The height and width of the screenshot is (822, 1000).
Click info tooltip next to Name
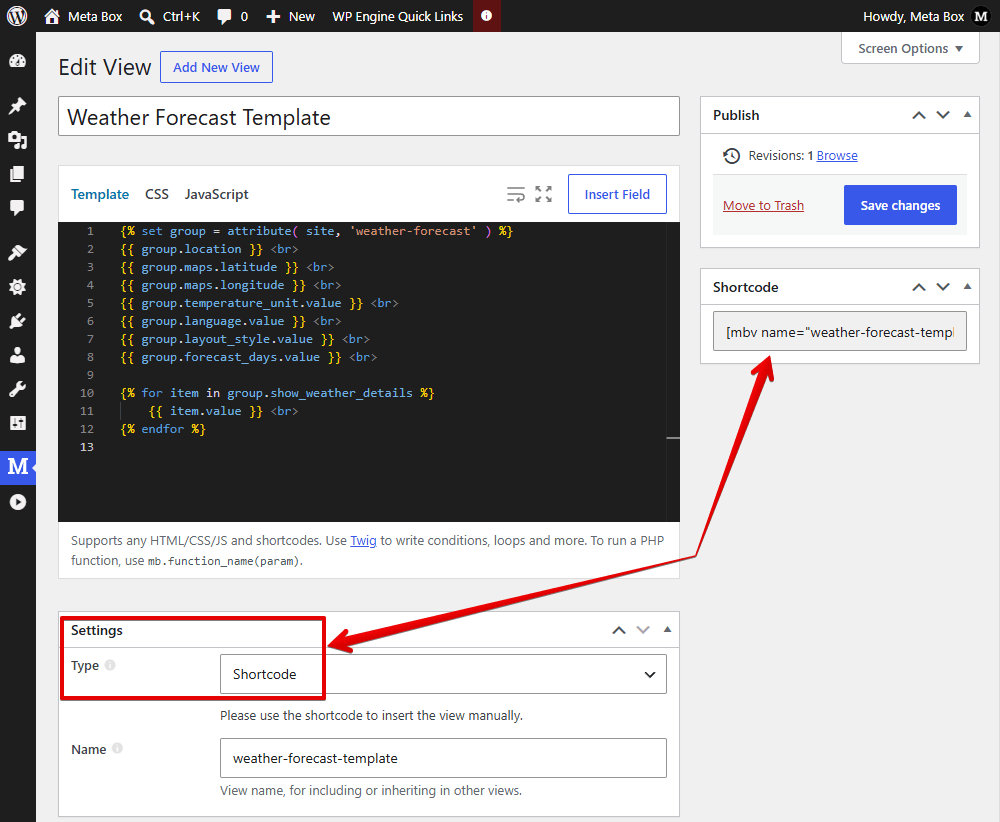pyautogui.click(x=117, y=749)
